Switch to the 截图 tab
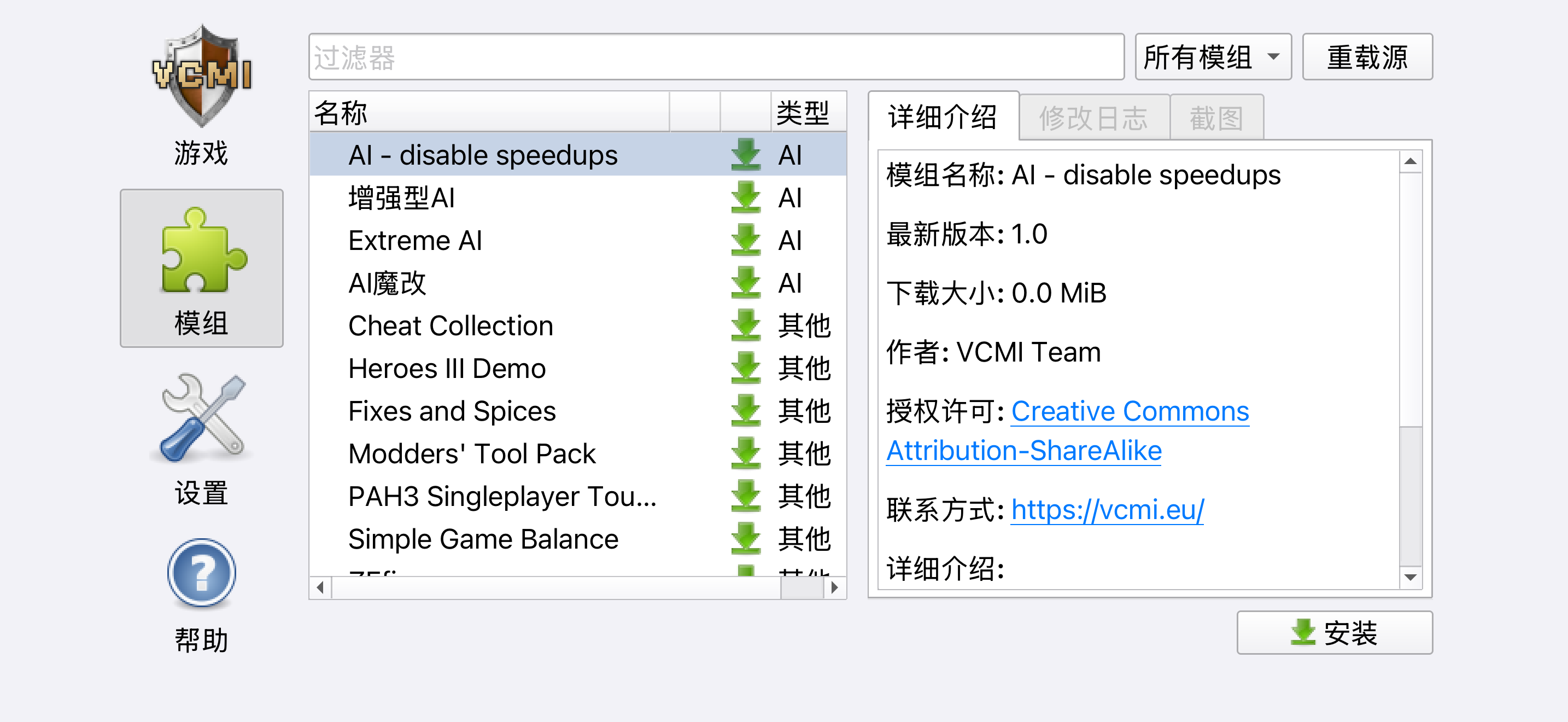The width and height of the screenshot is (1568, 722). (x=1216, y=118)
